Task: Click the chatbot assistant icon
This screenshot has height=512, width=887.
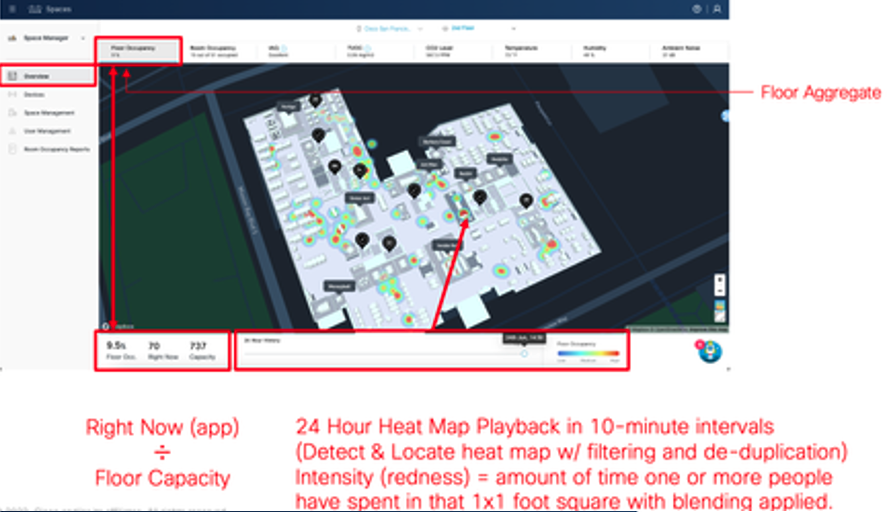Action: (x=709, y=352)
